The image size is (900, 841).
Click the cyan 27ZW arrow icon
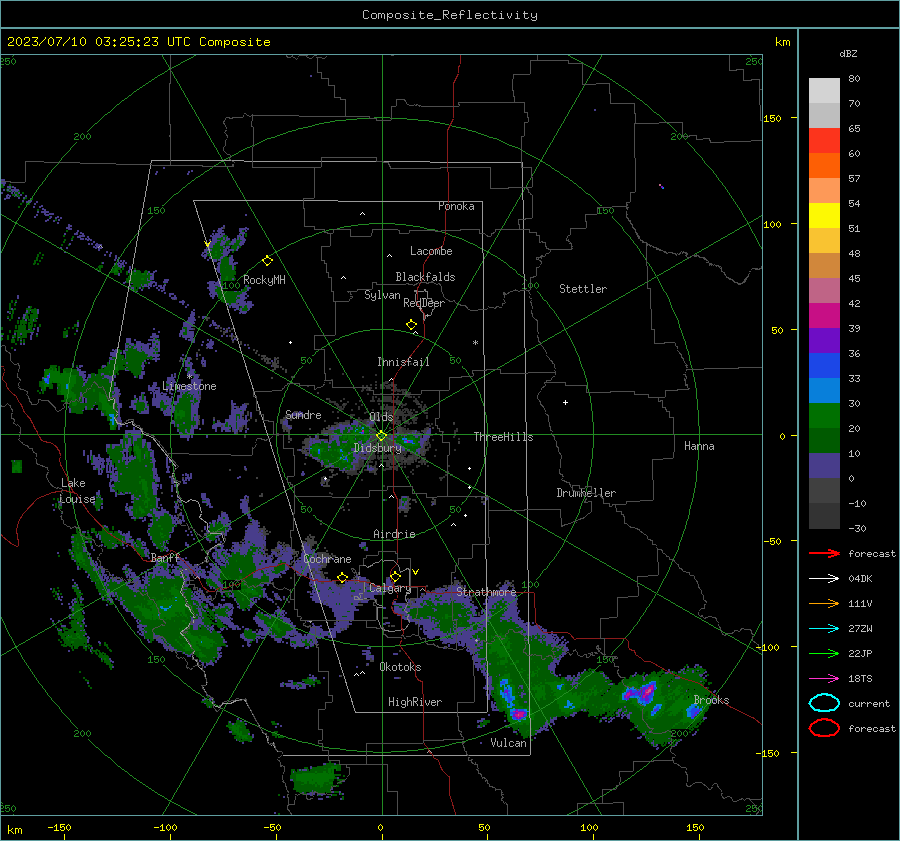point(824,629)
